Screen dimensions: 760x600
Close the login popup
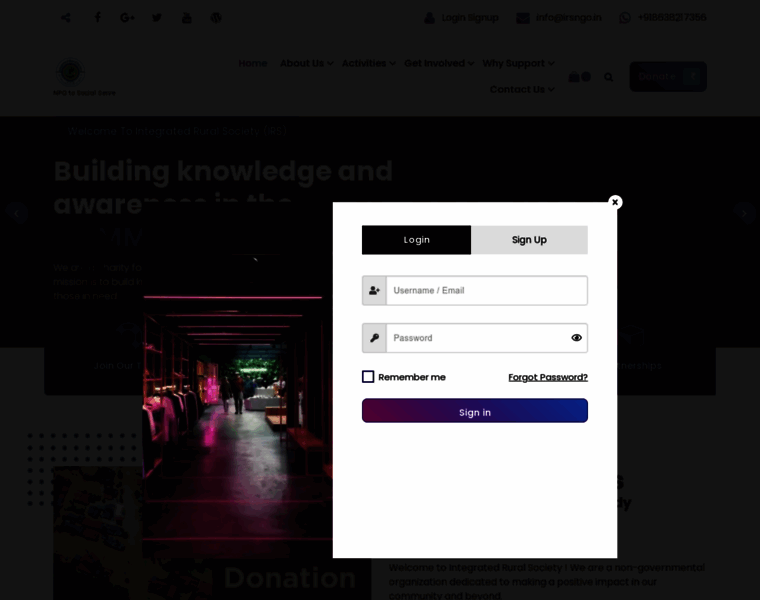click(x=615, y=202)
